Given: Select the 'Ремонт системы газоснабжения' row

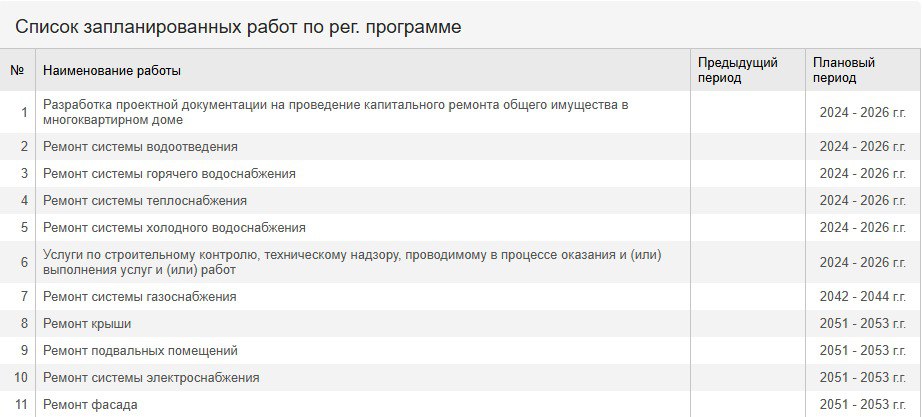Looking at the screenshot, I should 461,296.
